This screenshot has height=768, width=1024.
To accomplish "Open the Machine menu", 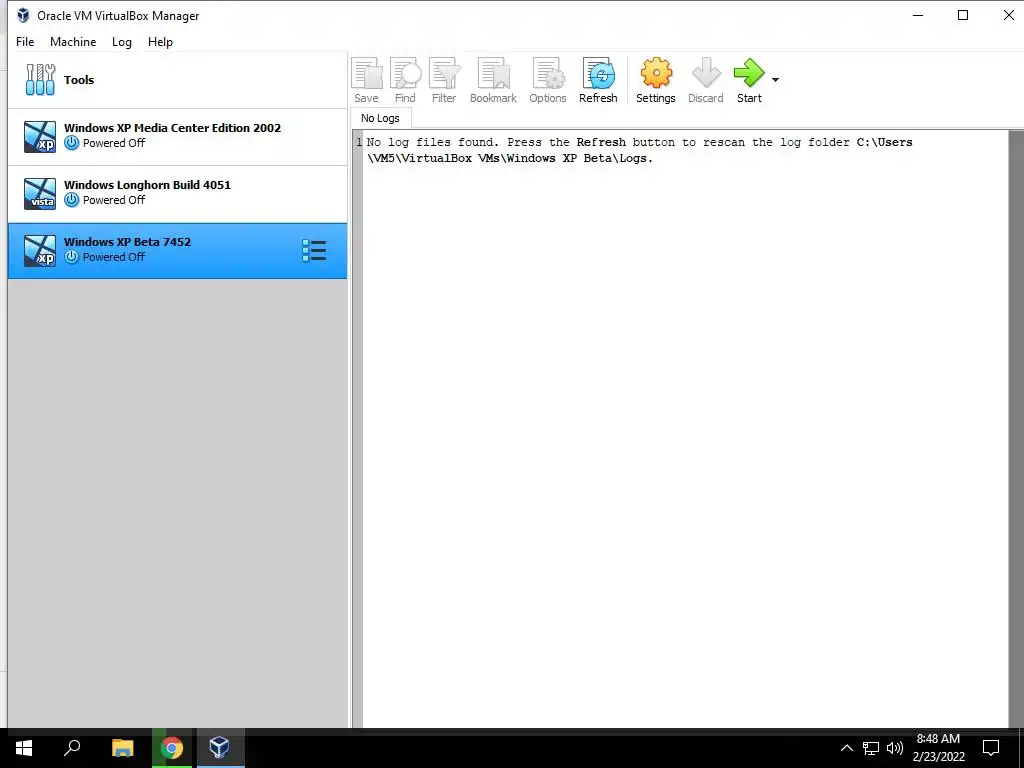I will [x=73, y=42].
